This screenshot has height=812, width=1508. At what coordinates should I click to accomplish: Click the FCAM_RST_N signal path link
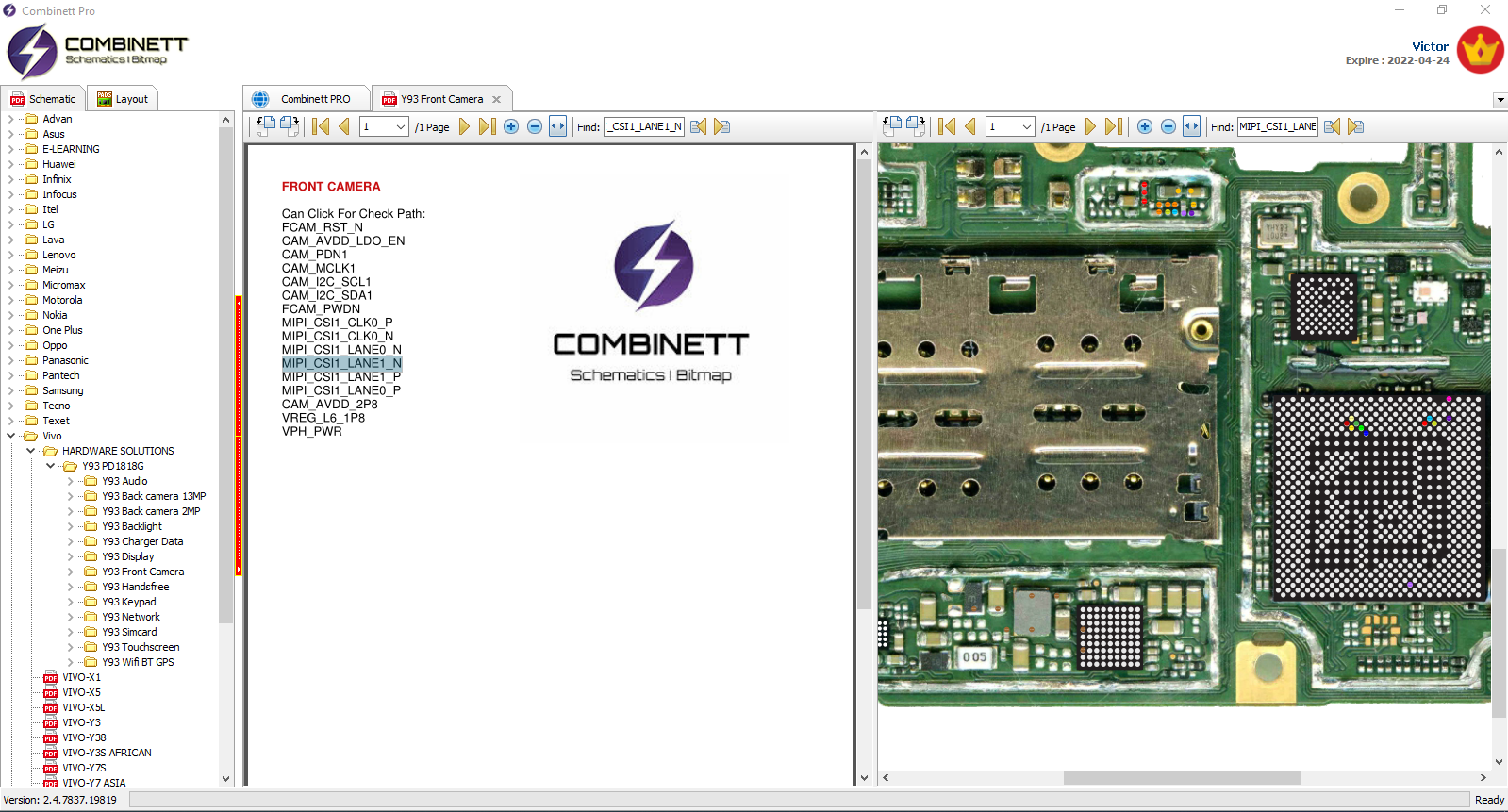(x=322, y=227)
